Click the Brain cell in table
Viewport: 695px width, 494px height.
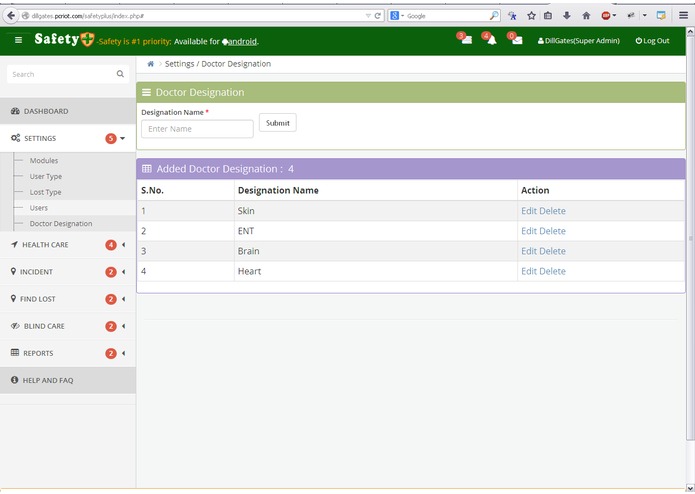[x=376, y=251]
